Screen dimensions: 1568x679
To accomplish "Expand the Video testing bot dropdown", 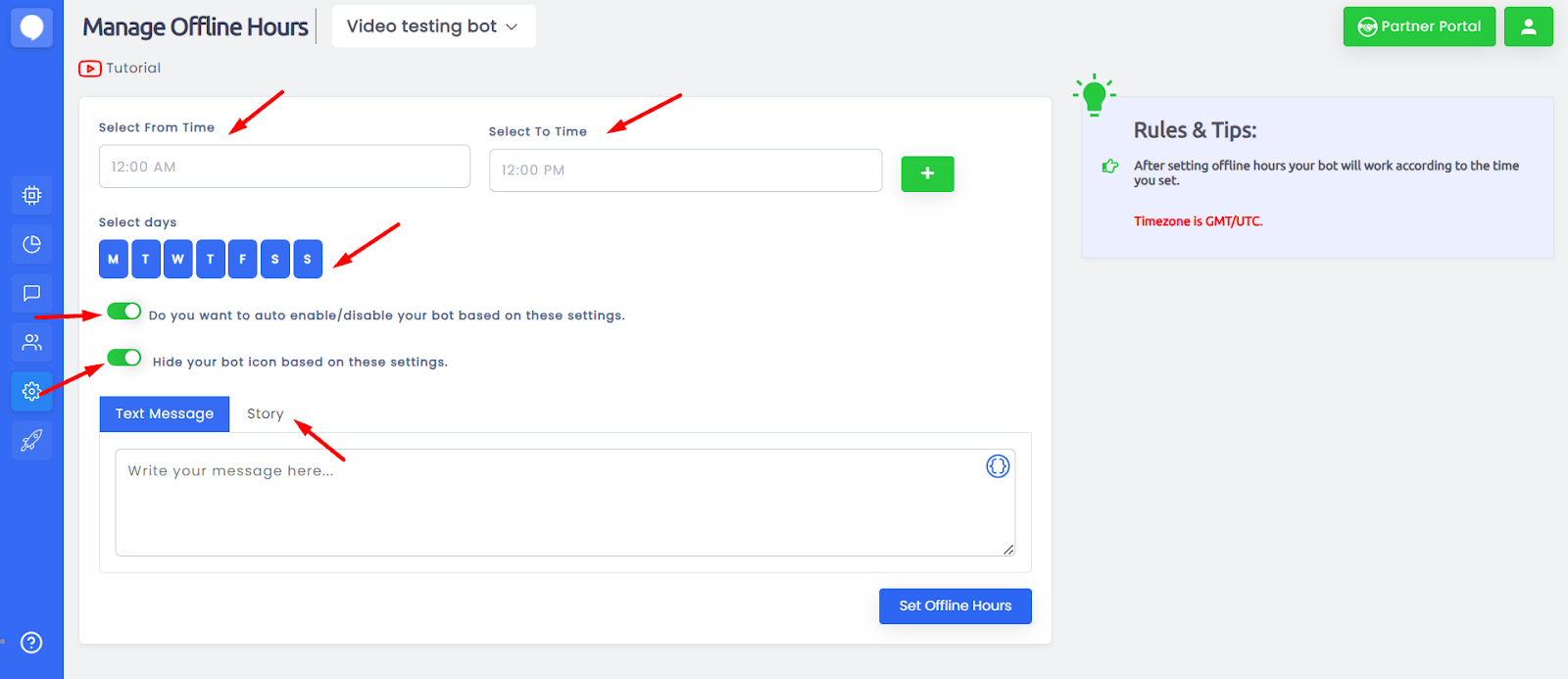I will coord(433,26).
